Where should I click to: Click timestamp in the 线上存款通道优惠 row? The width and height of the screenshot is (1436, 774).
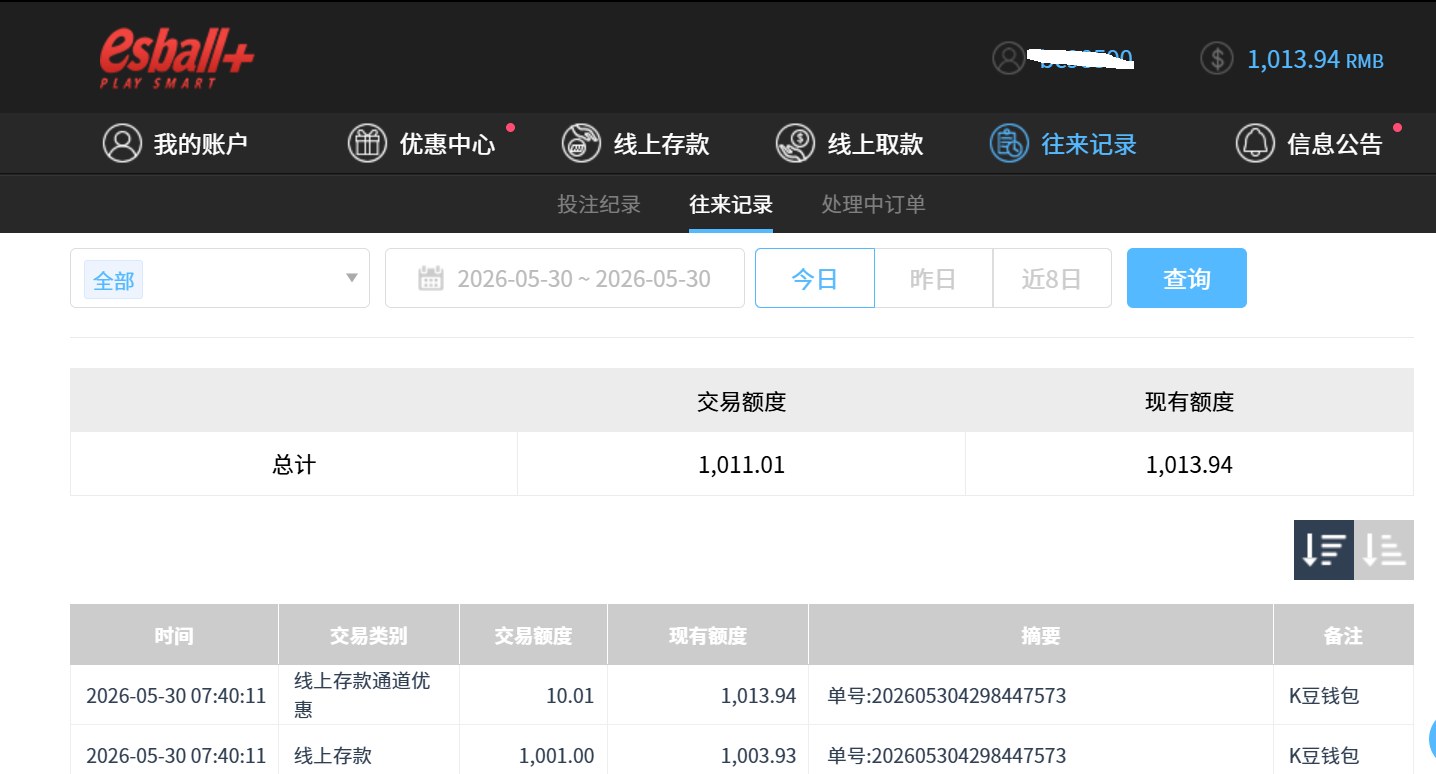coord(176,695)
